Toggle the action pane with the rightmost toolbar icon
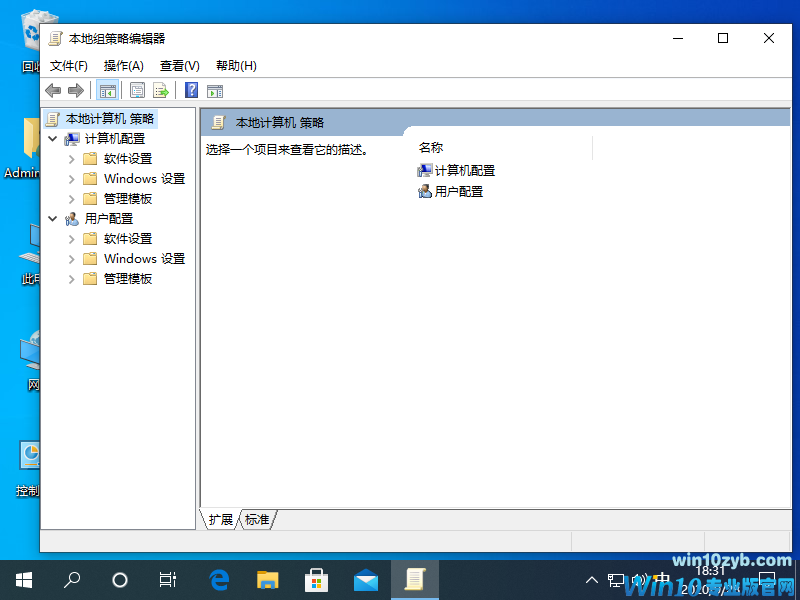Screen dimensions: 800x600 click(x=214, y=90)
